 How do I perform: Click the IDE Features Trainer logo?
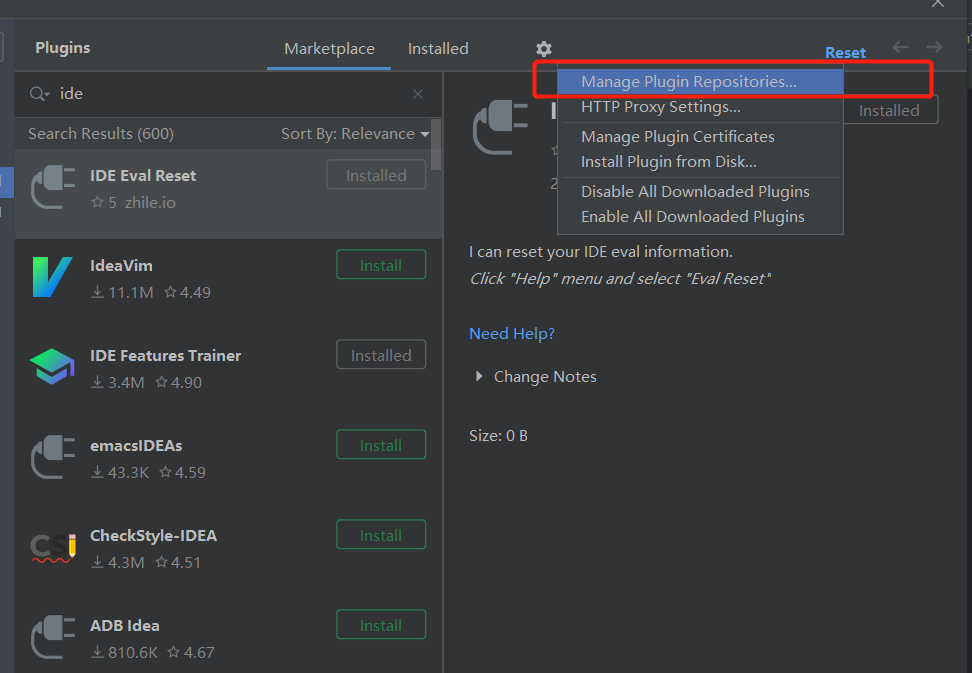coord(53,366)
